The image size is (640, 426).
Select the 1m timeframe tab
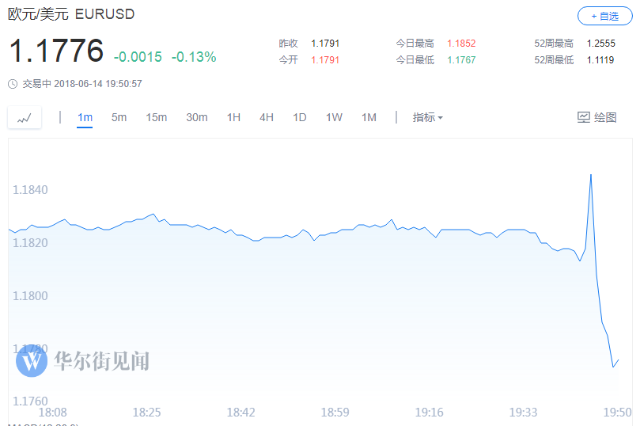[85, 118]
